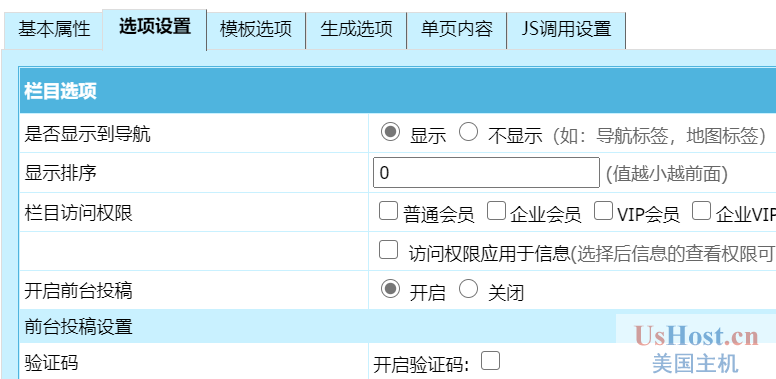Image resolution: width=776 pixels, height=379 pixels.
Task: Select 关闭 radio for 前台投稿
Action: pyautogui.click(x=468, y=289)
